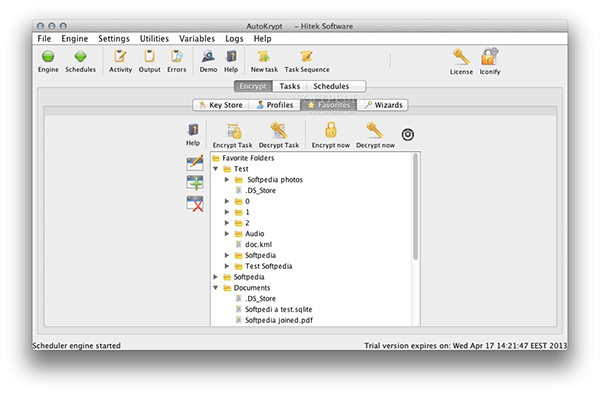Screen dimensions: 600x395
Task: Switch to the Encrypt tab
Action: pyautogui.click(x=253, y=86)
